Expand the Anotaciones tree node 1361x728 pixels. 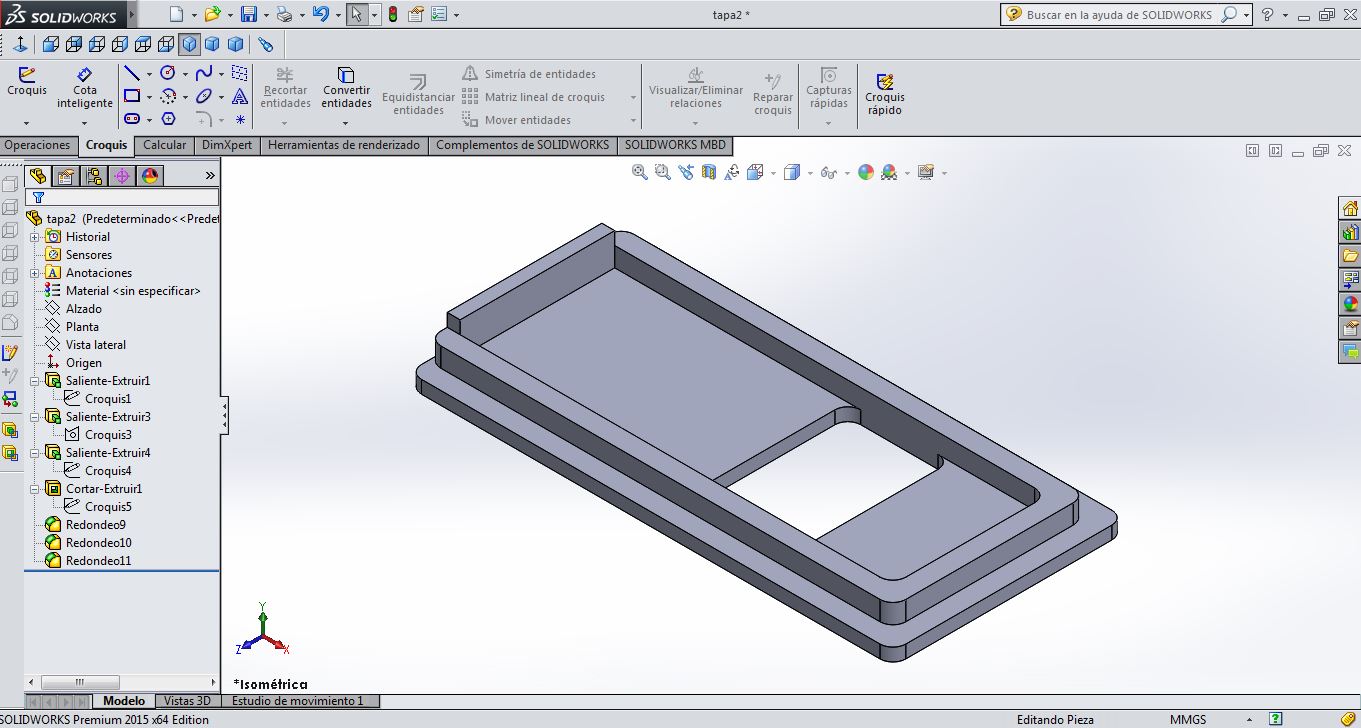35,273
